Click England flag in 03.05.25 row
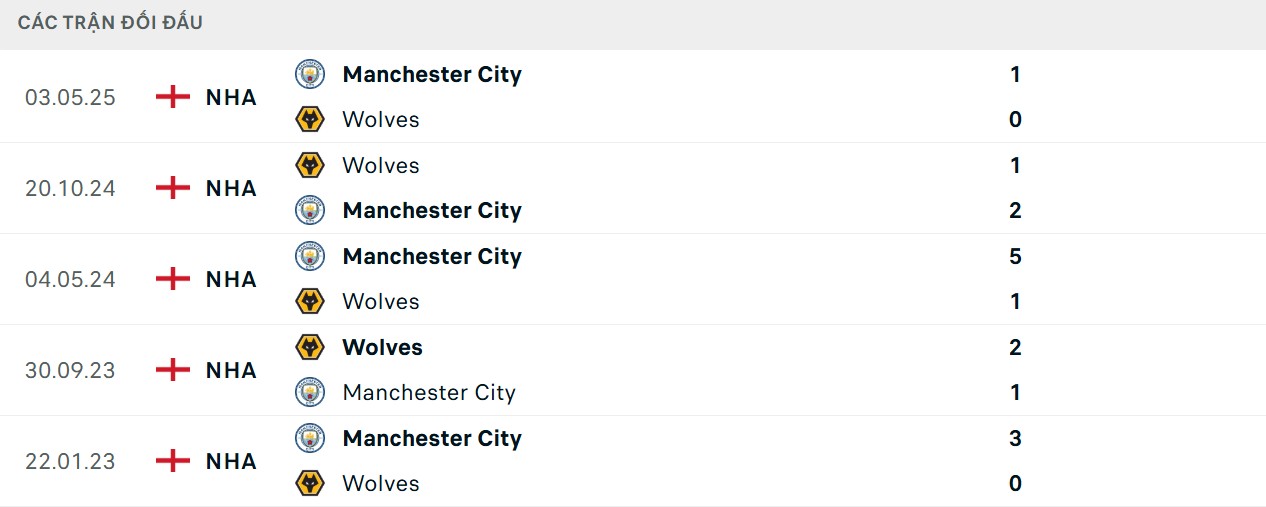 pyautogui.click(x=173, y=97)
